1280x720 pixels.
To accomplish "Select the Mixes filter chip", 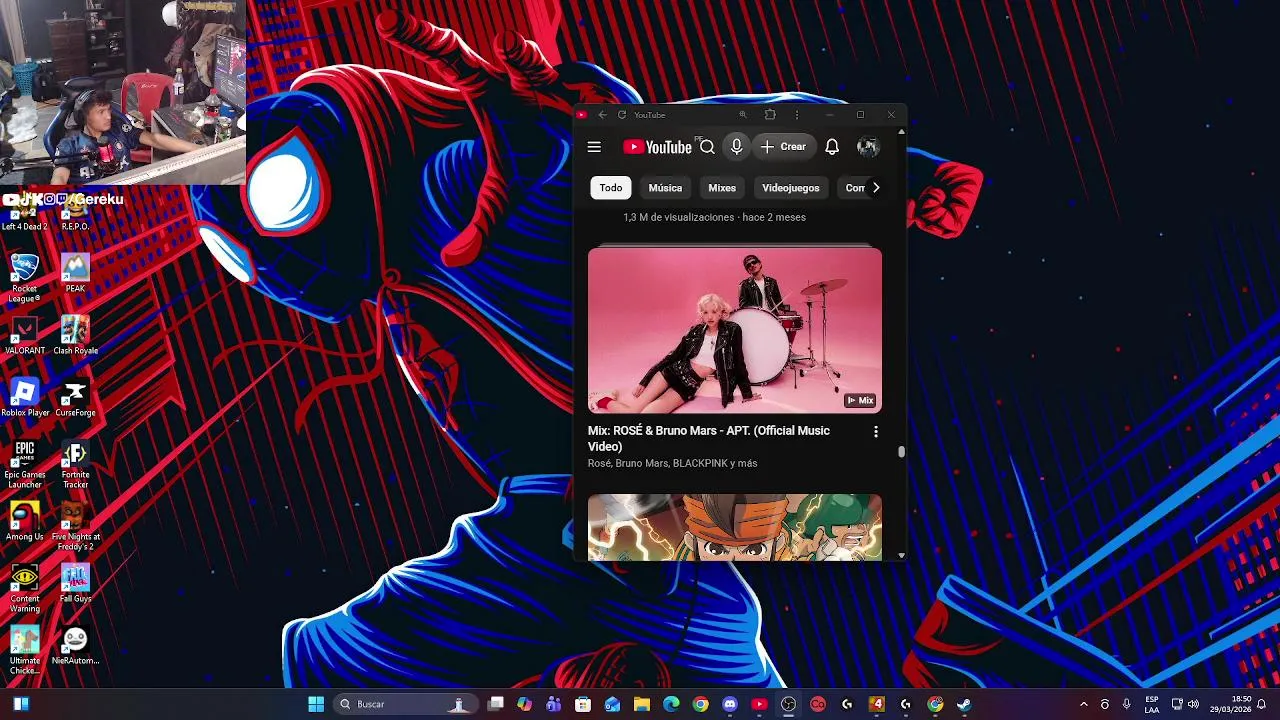I will pyautogui.click(x=722, y=188).
